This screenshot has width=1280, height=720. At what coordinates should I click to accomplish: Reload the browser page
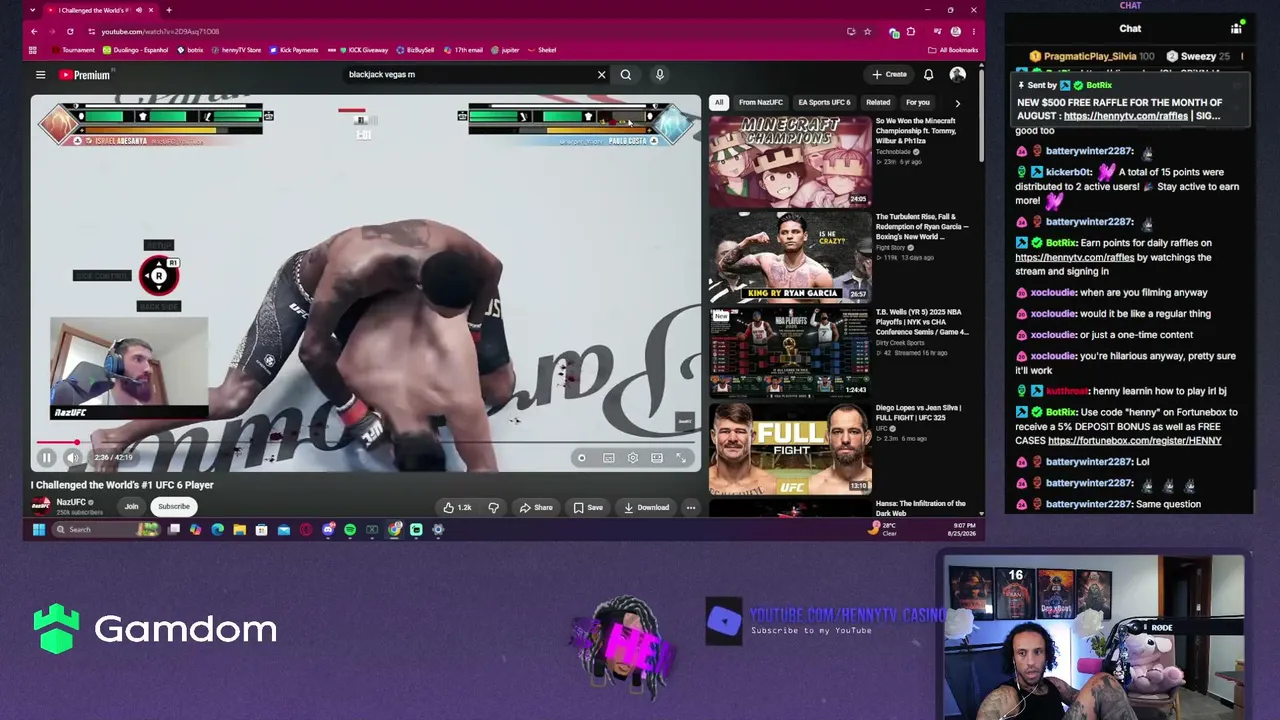70,31
